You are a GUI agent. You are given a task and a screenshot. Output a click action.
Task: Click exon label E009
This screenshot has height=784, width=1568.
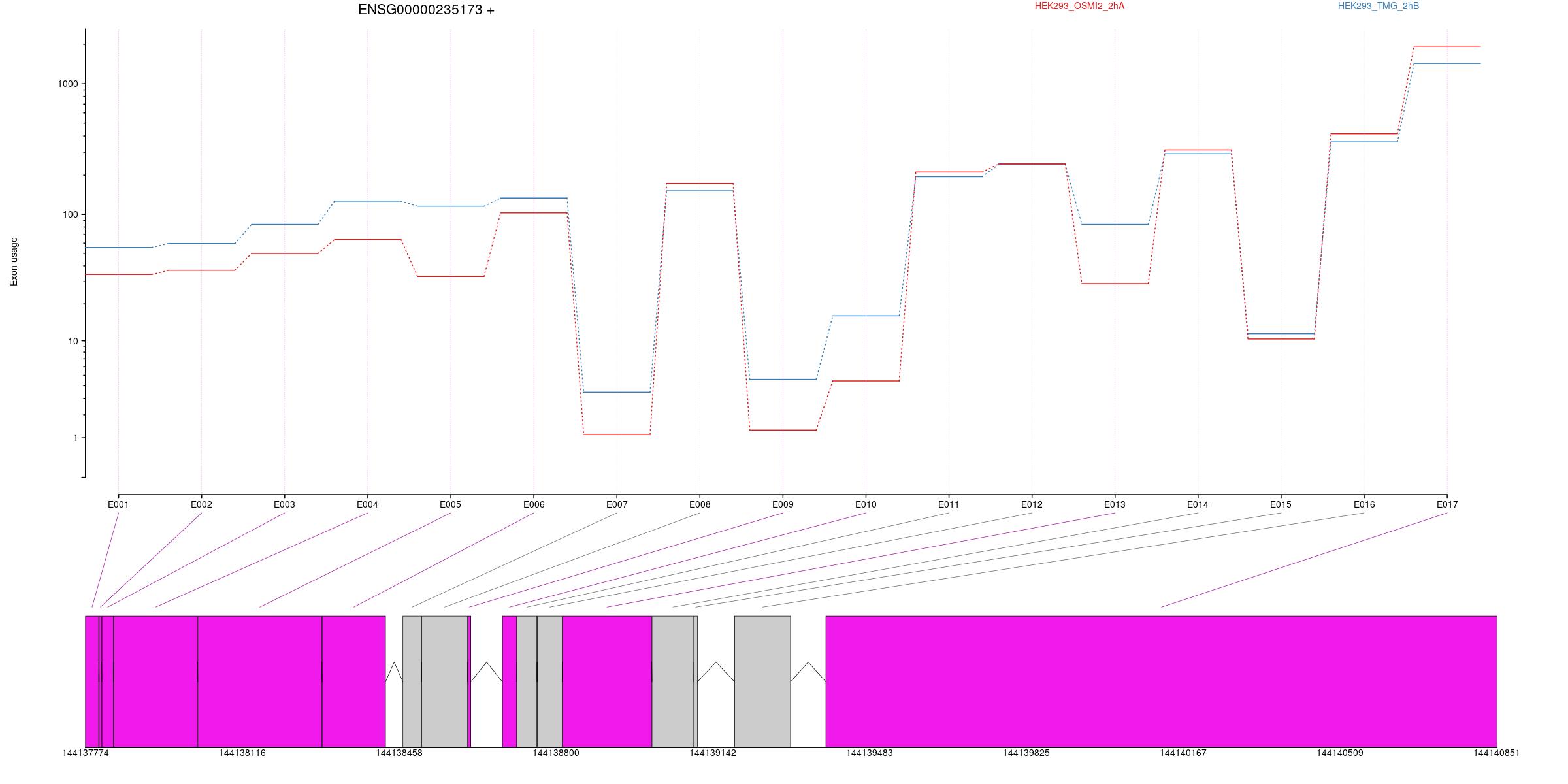[x=783, y=504]
